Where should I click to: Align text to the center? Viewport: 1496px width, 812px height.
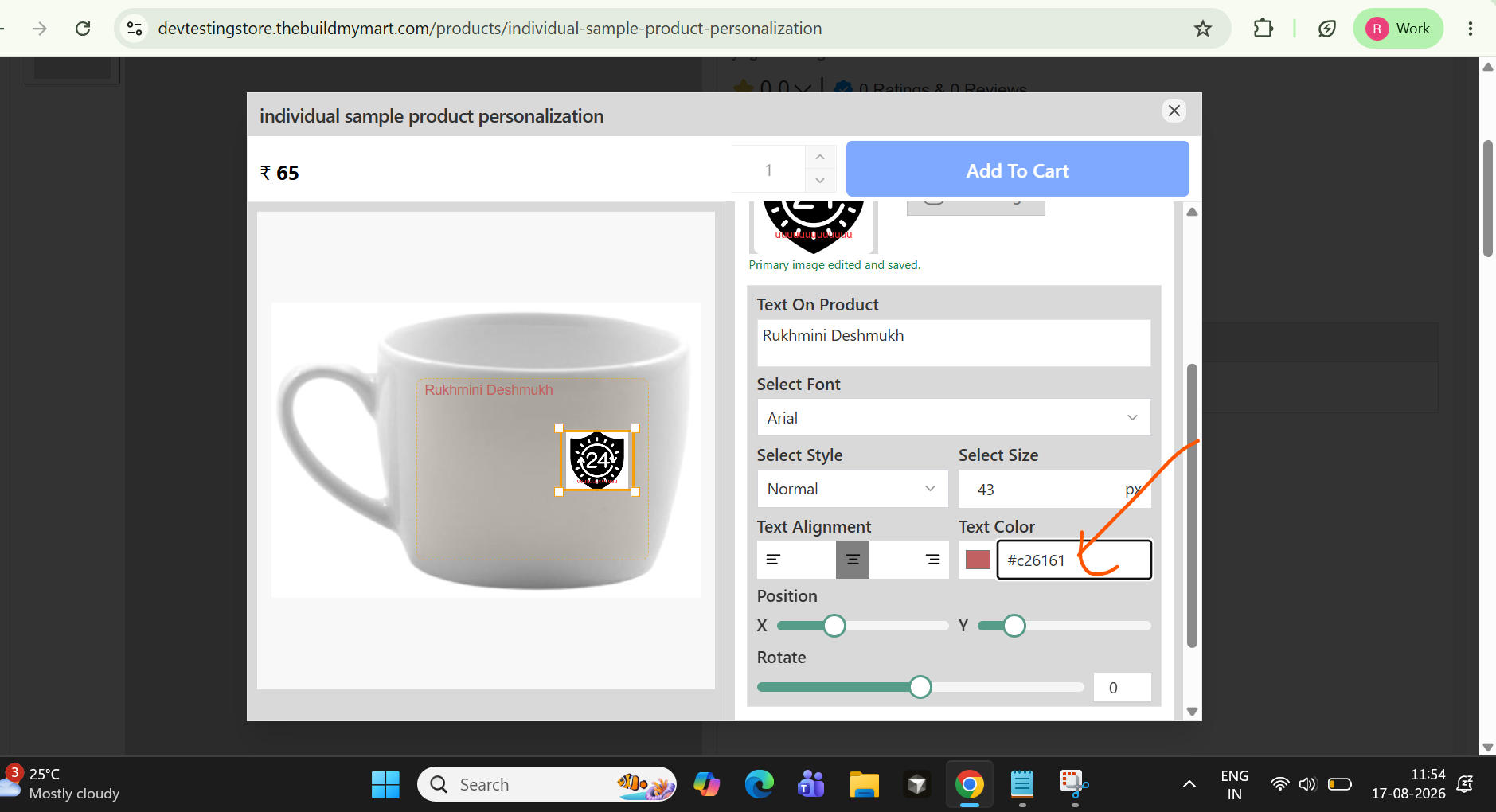853,560
